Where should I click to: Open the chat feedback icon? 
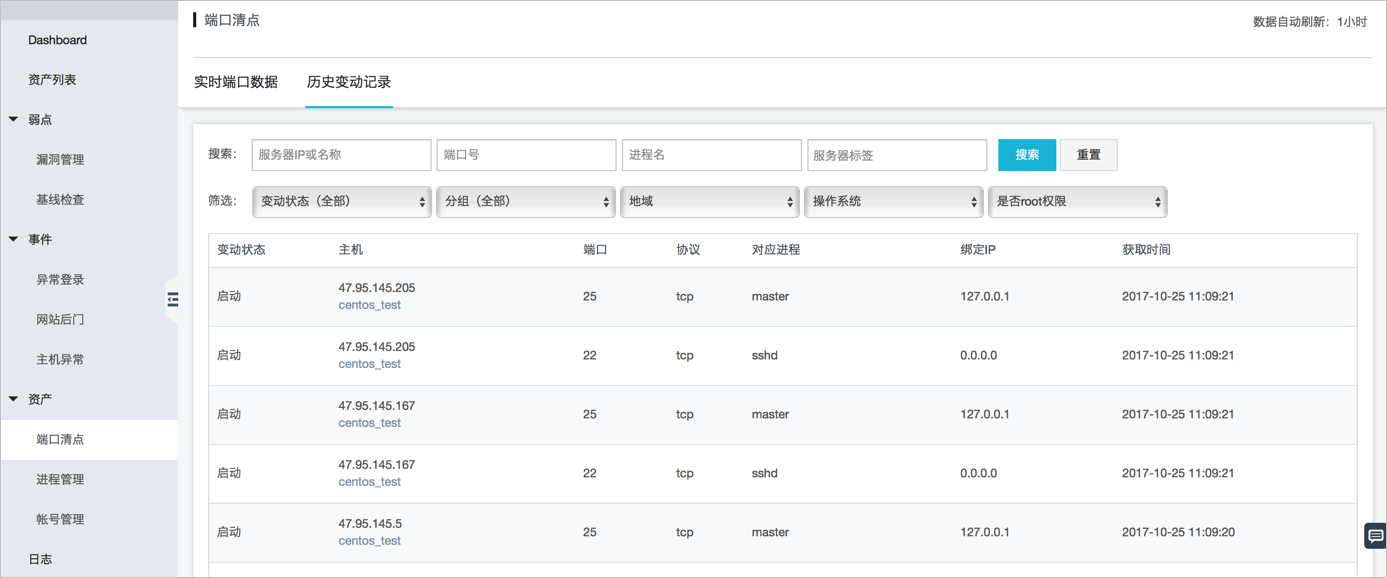(1375, 536)
